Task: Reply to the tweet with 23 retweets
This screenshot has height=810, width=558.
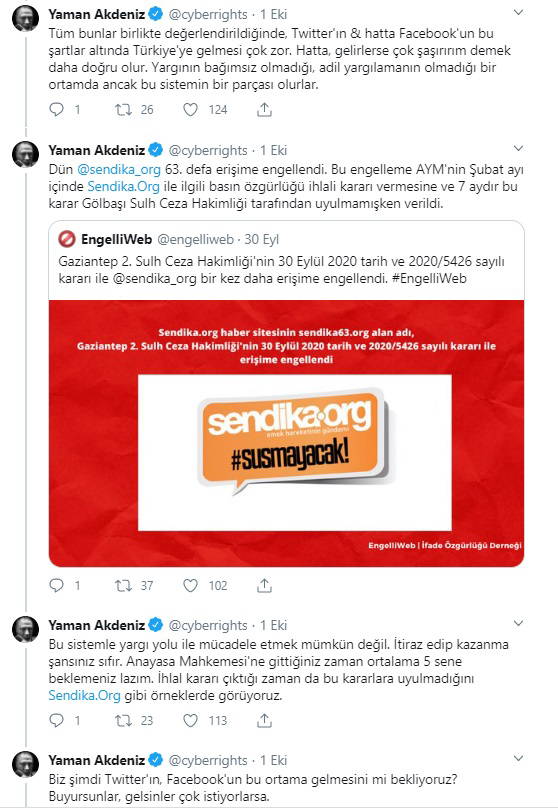Action: click(56, 720)
